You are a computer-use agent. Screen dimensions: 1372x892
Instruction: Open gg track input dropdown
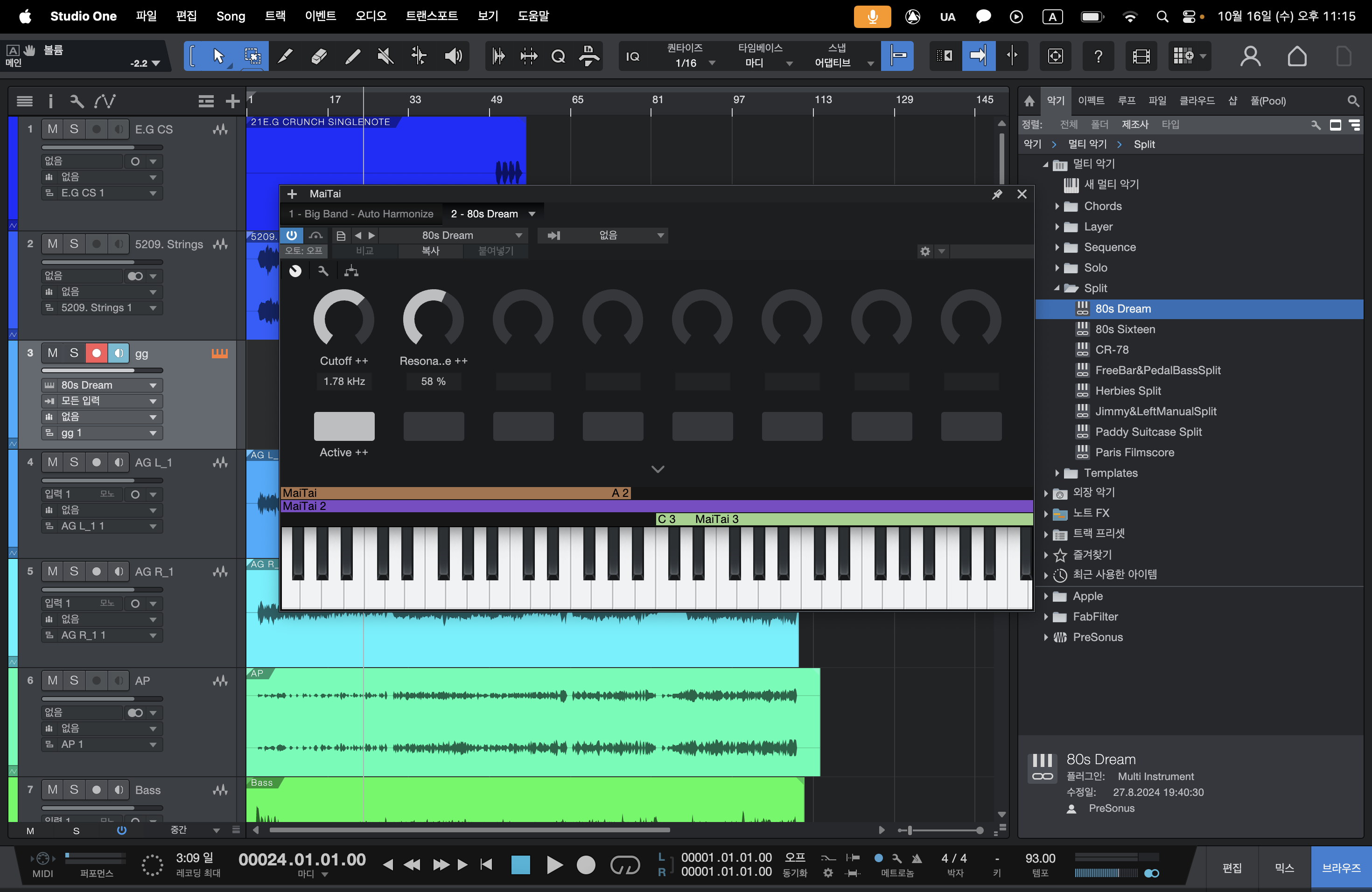pos(102,401)
